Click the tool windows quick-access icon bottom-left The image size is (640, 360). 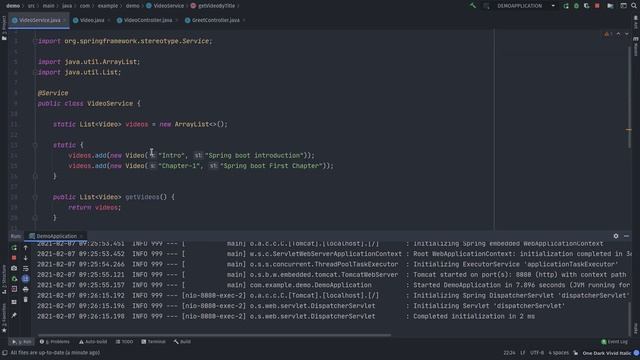pos(4,353)
